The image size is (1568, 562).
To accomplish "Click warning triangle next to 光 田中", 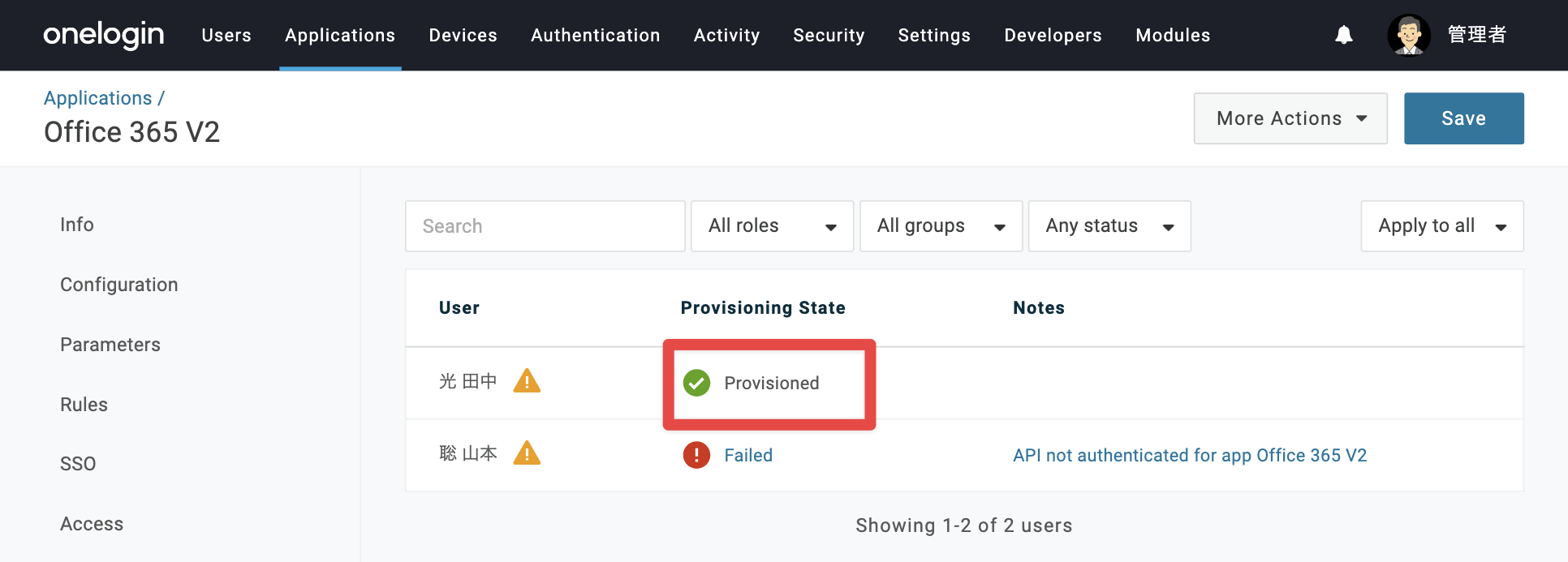I will pyautogui.click(x=527, y=380).
